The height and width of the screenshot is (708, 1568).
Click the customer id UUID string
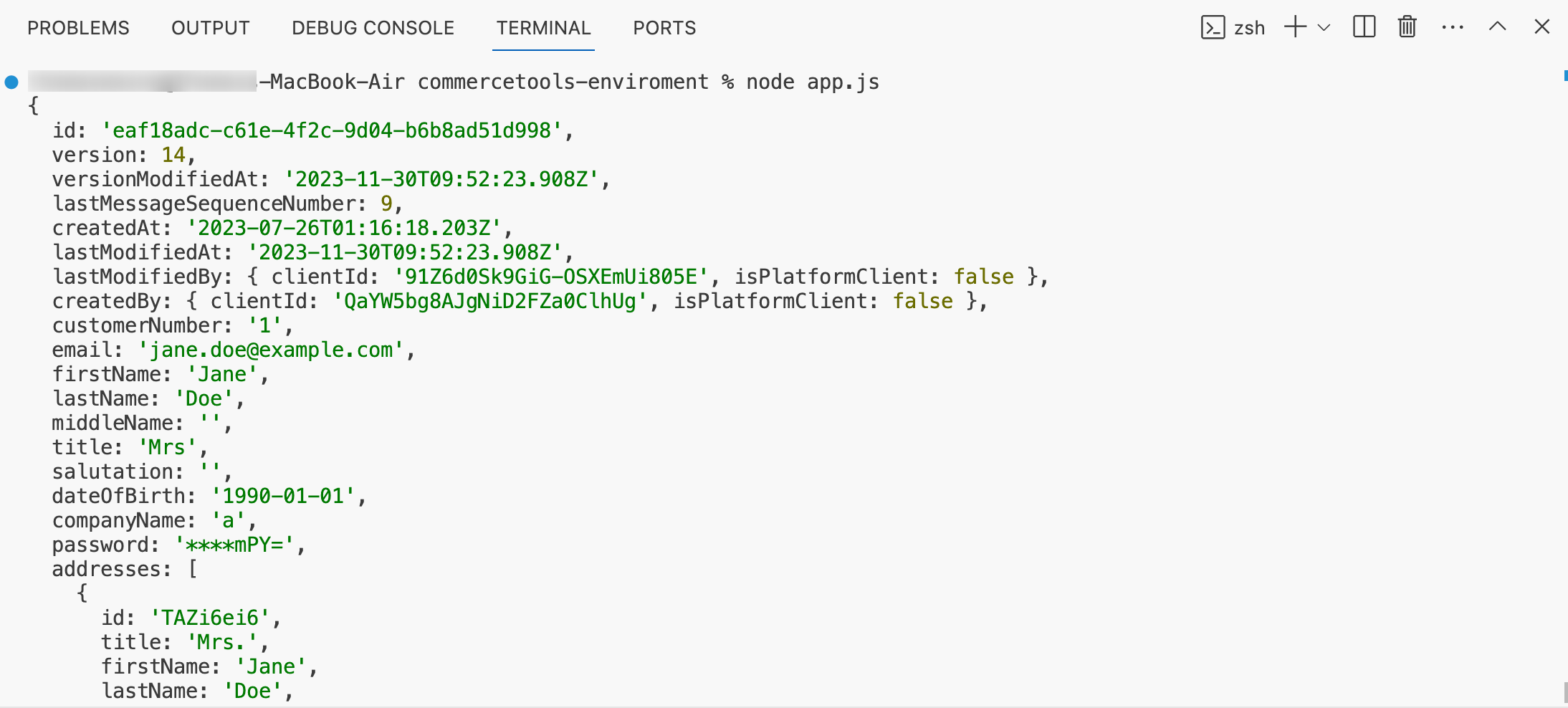(331, 131)
